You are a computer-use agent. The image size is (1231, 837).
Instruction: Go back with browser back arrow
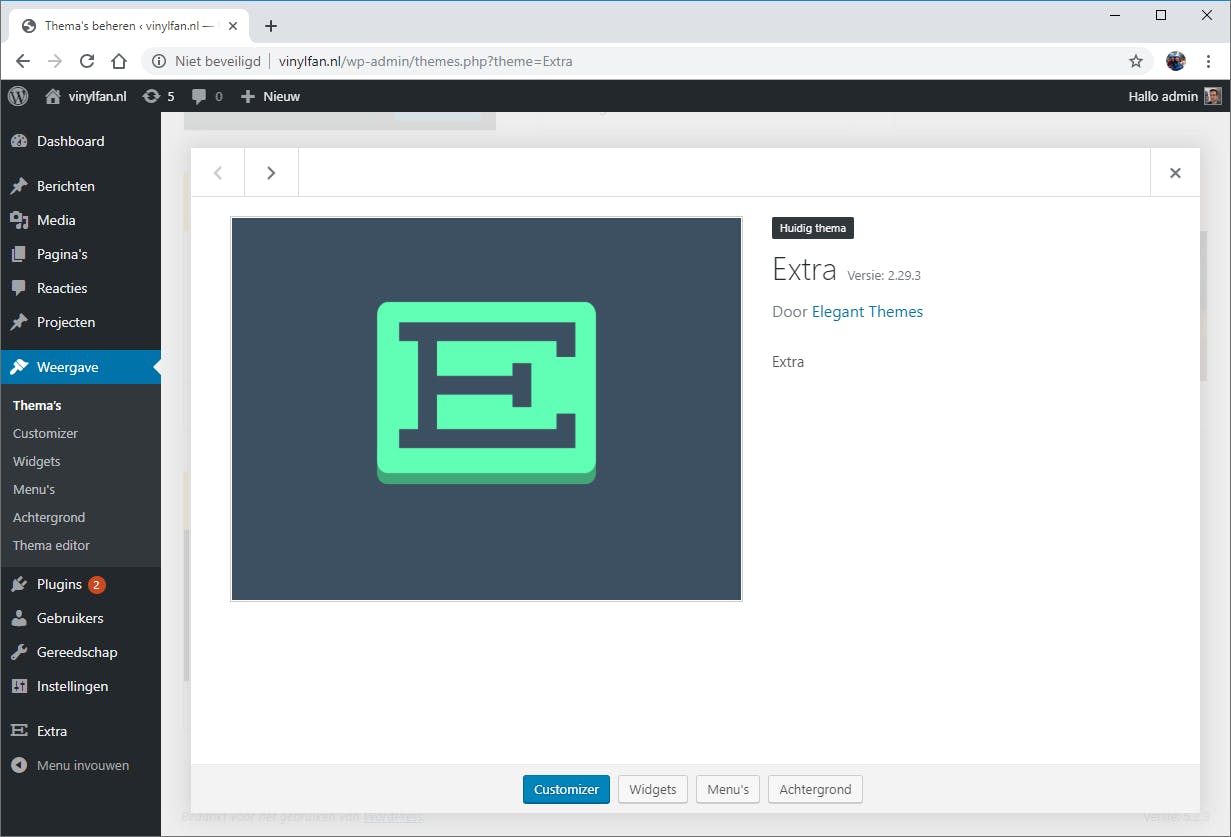(23, 61)
